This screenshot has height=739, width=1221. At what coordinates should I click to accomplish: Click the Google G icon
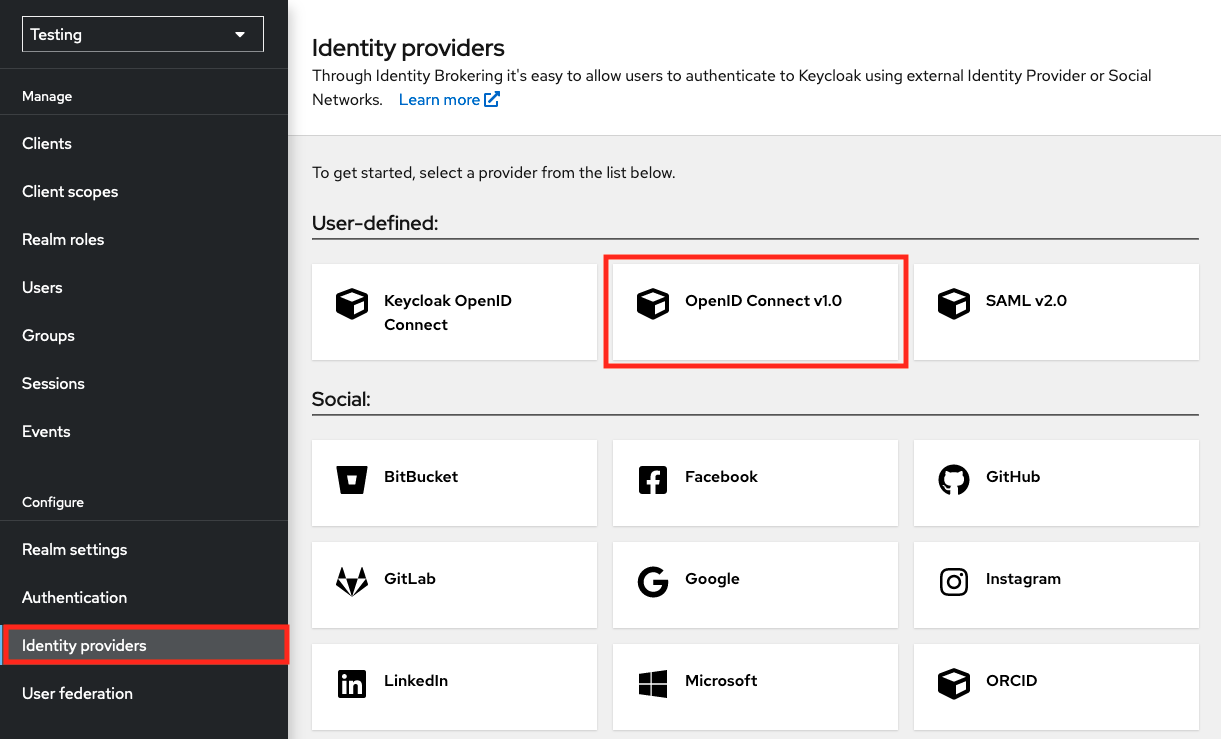coord(653,582)
